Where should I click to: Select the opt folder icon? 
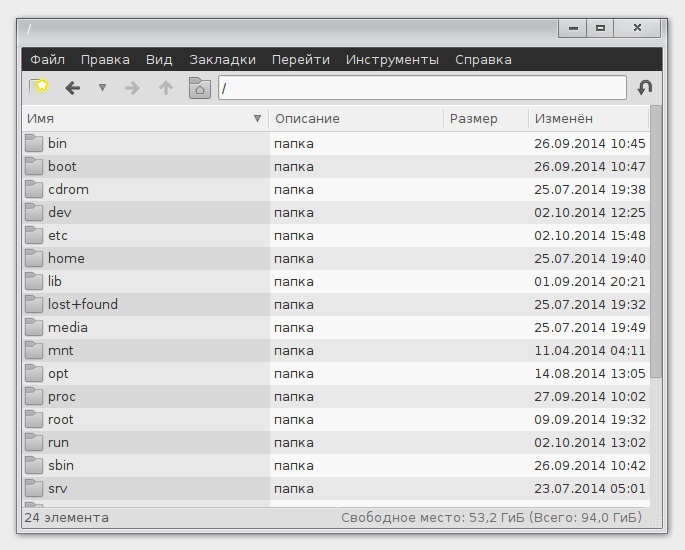tap(34, 374)
